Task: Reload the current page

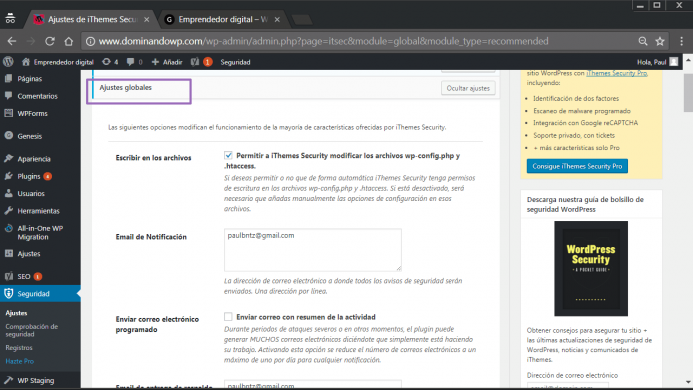Action: [x=50, y=41]
